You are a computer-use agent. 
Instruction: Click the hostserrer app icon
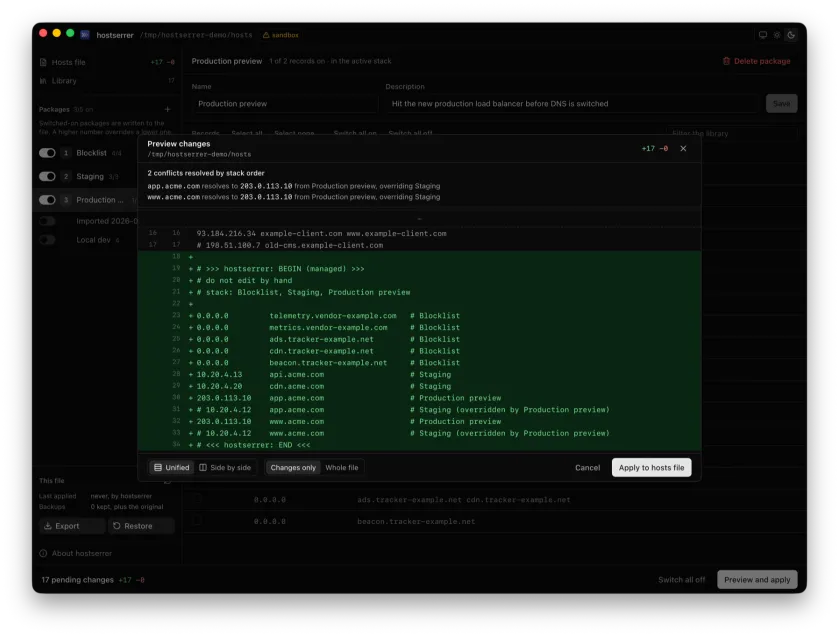coord(85,35)
